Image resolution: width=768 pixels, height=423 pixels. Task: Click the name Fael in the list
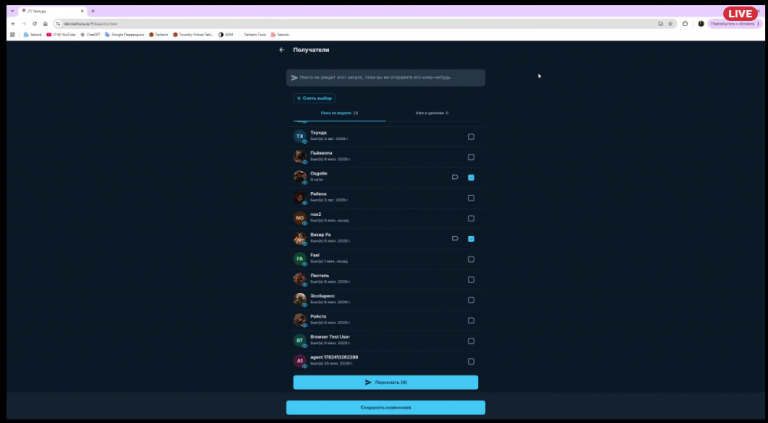pyautogui.click(x=315, y=255)
